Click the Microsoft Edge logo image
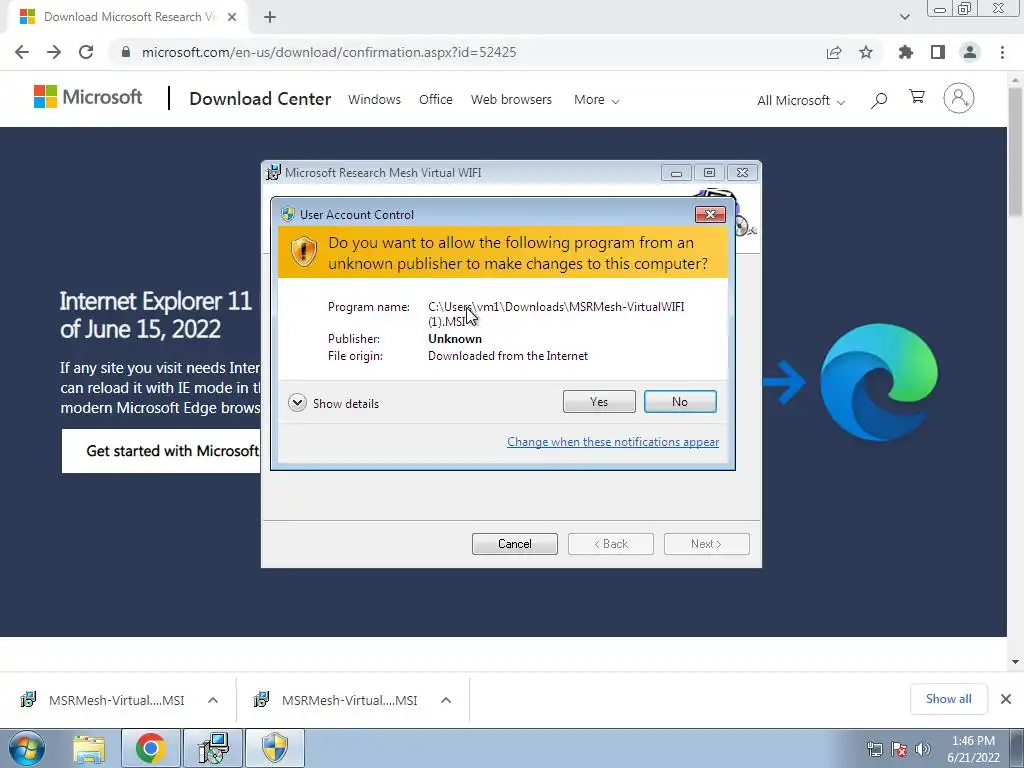Viewport: 1024px width, 768px height. point(879,382)
